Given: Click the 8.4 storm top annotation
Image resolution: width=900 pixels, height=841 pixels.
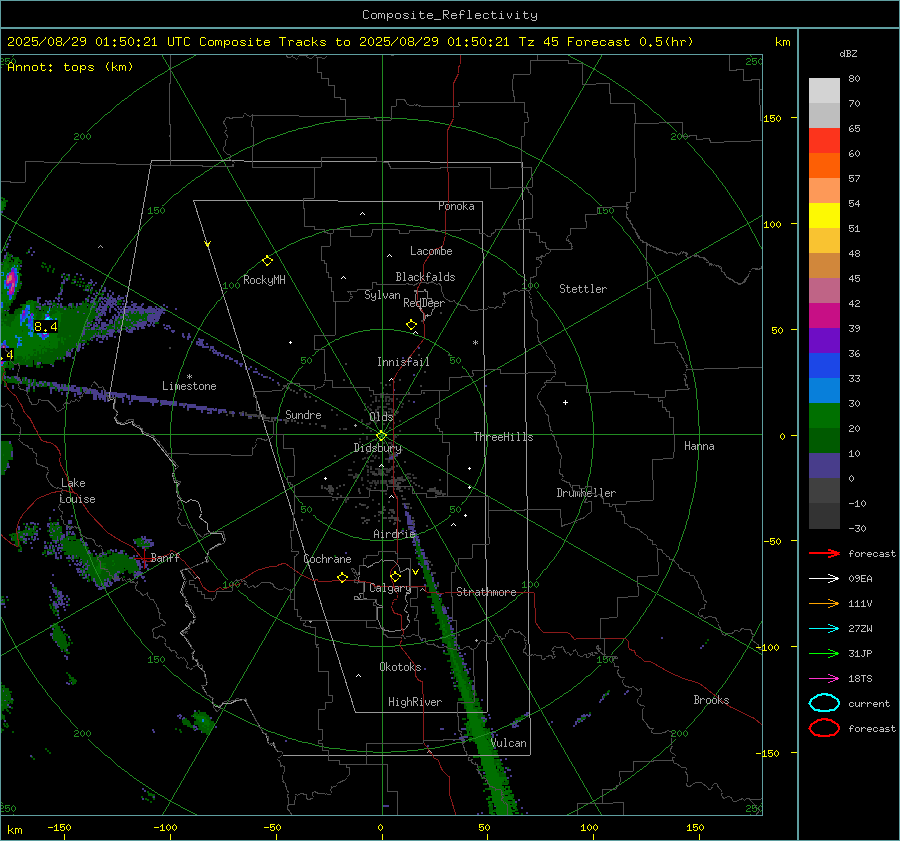Looking at the screenshot, I should click(45, 327).
